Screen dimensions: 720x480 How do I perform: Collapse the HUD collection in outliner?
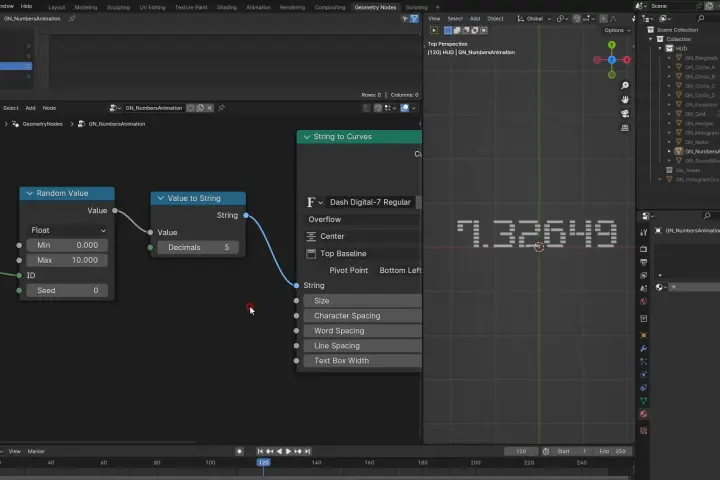point(660,48)
